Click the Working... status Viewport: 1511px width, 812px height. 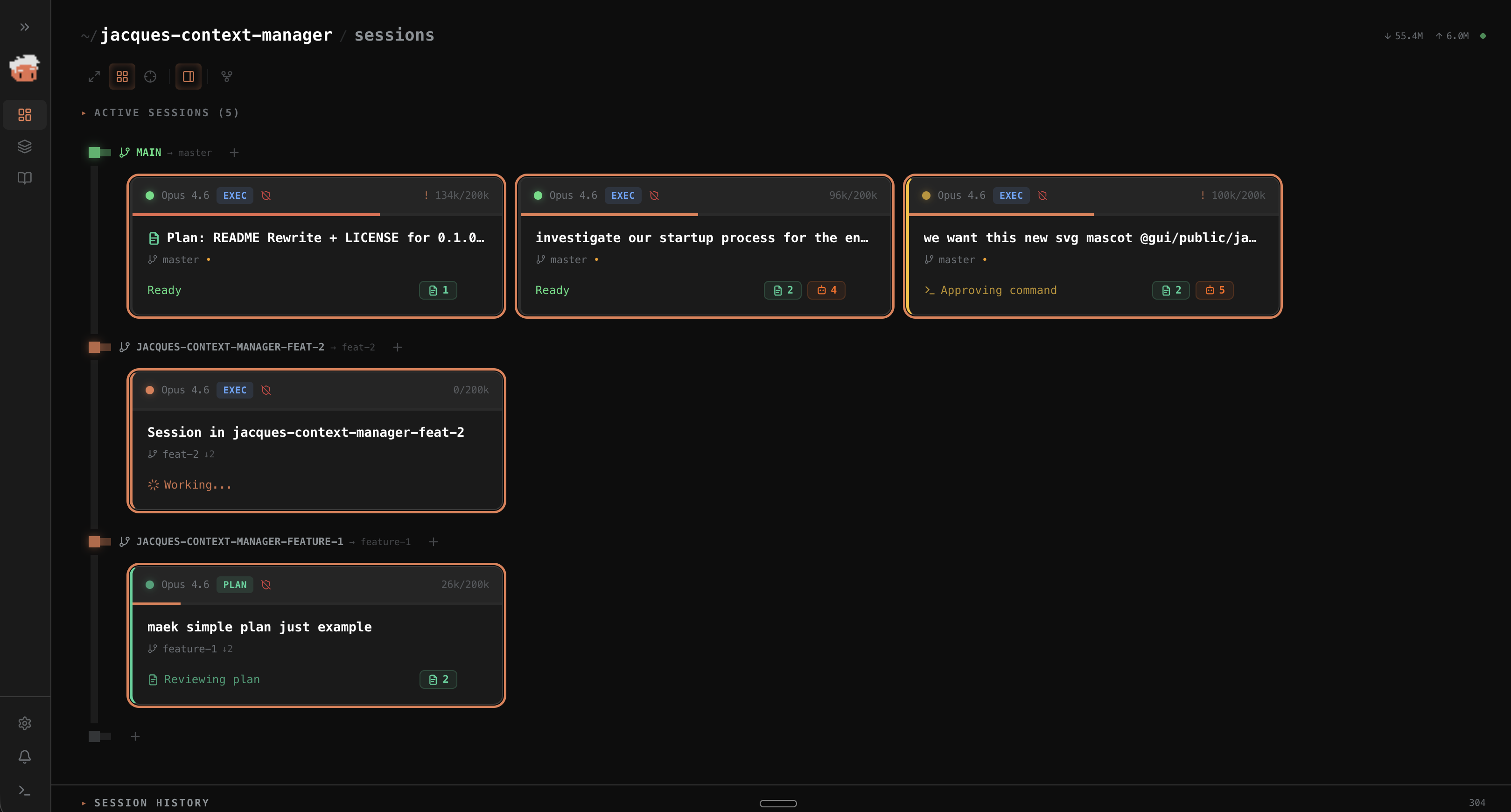point(190,484)
